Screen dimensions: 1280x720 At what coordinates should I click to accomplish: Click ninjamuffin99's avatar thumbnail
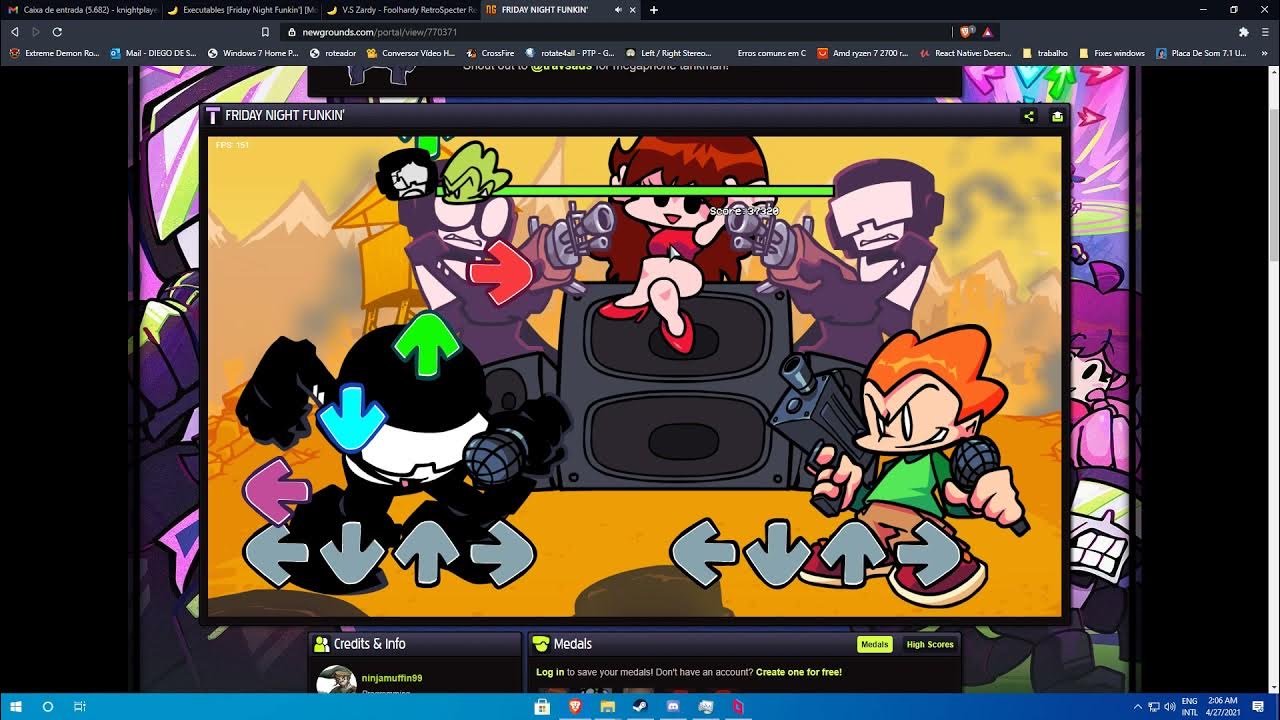pos(336,680)
